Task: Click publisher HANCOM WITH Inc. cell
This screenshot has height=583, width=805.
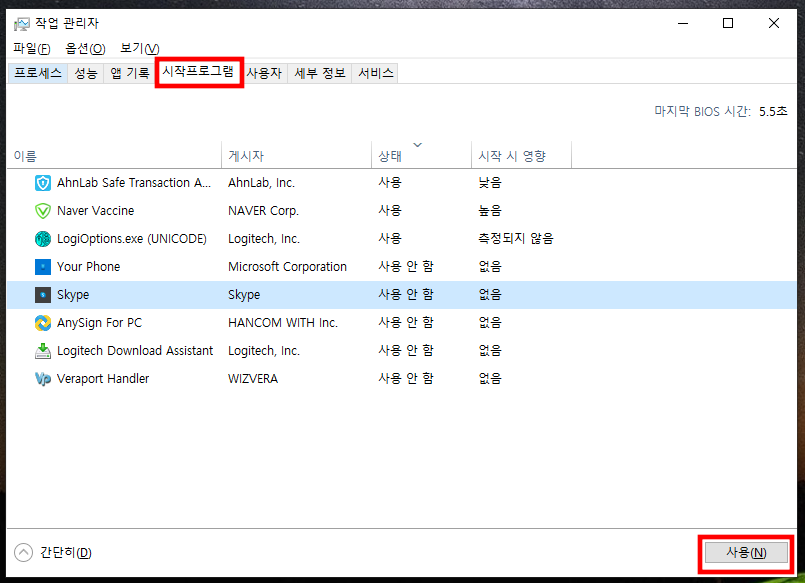Action: pos(283,323)
